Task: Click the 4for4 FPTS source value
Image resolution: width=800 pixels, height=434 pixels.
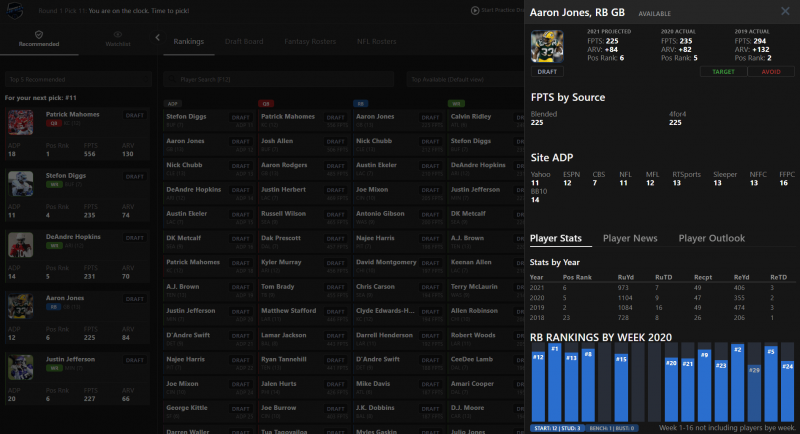Action: (675, 122)
